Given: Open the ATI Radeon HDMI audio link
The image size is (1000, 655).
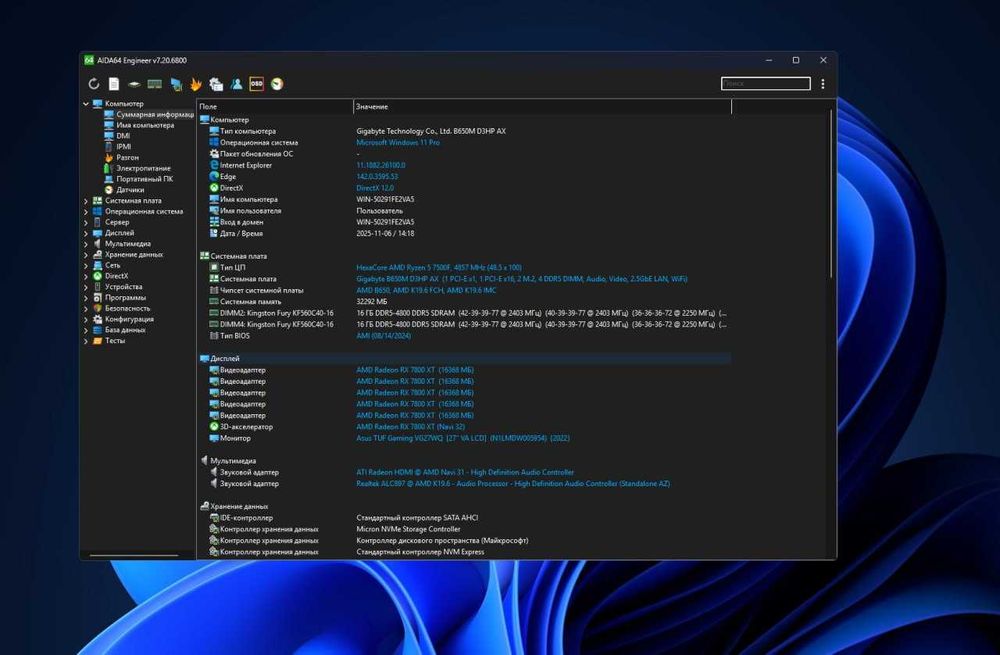Looking at the screenshot, I should pyautogui.click(x=465, y=472).
